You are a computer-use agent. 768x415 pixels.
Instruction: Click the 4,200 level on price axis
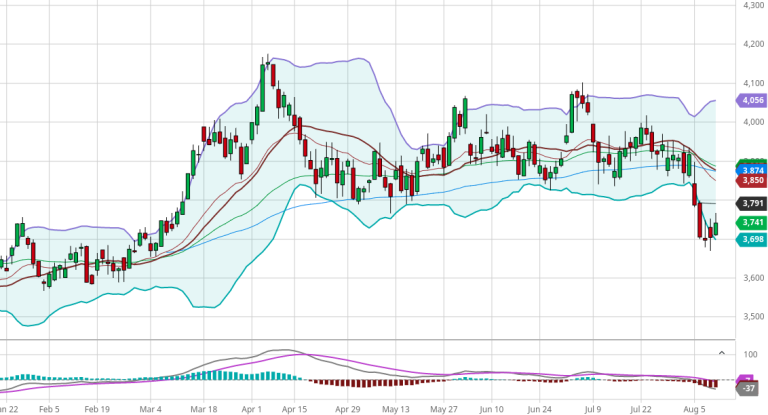coord(752,44)
